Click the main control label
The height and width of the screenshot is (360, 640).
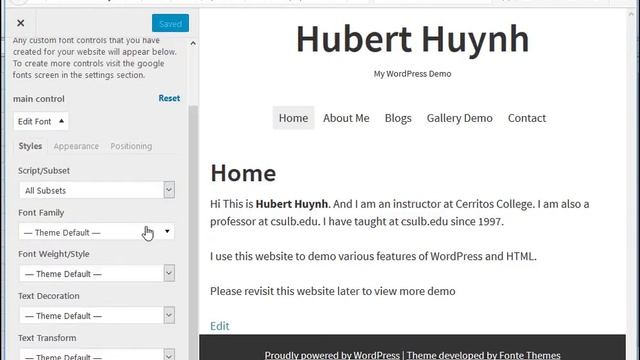tap(39, 99)
